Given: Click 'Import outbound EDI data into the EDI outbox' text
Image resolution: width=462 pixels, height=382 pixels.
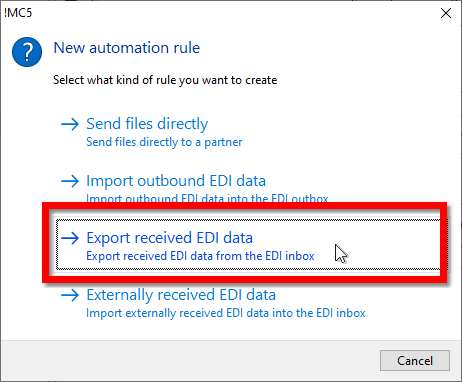Looking at the screenshot, I should [x=207, y=198].
